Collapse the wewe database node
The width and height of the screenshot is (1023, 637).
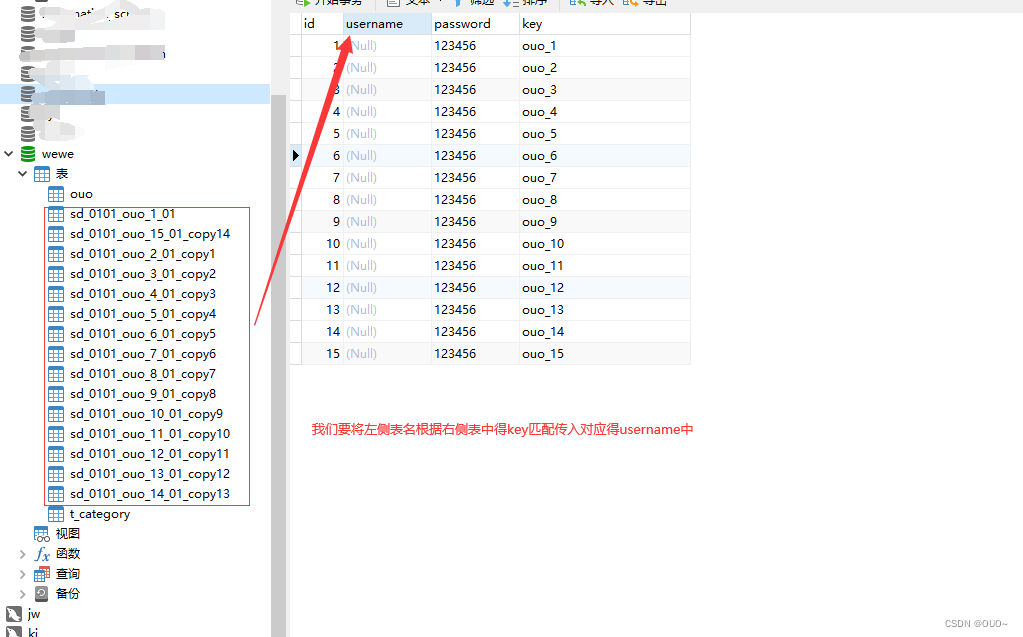tap(8, 154)
